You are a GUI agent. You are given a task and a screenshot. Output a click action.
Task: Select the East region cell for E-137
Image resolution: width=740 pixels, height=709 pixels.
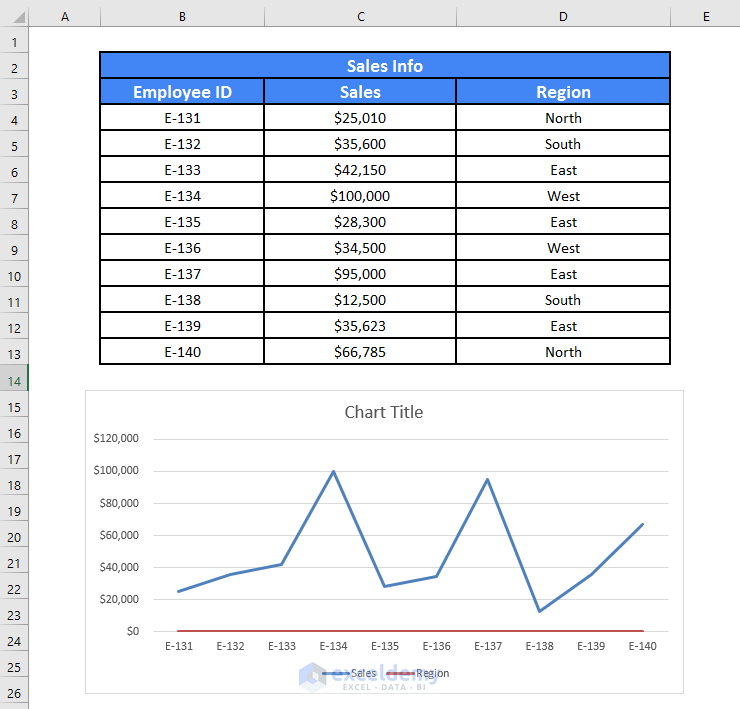pos(563,273)
